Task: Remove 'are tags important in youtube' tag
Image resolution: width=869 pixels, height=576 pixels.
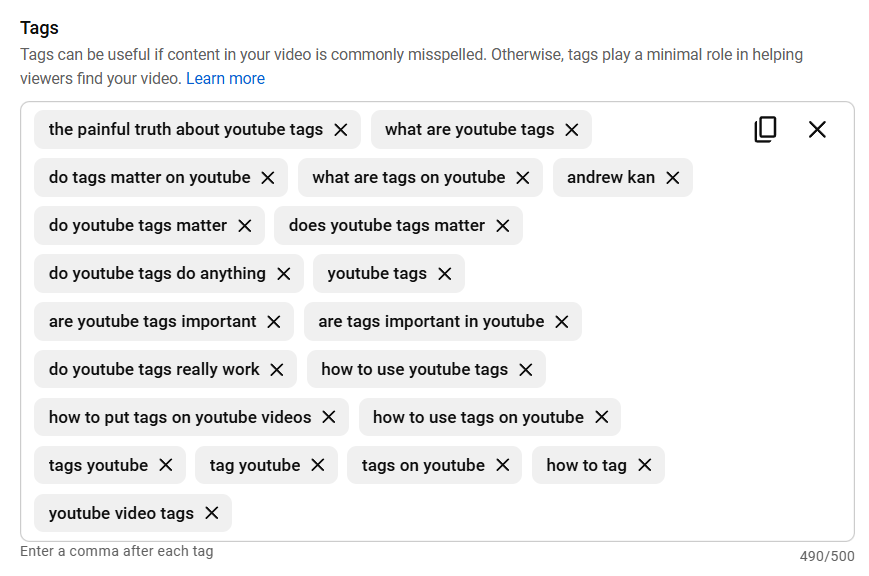Action: [561, 322]
